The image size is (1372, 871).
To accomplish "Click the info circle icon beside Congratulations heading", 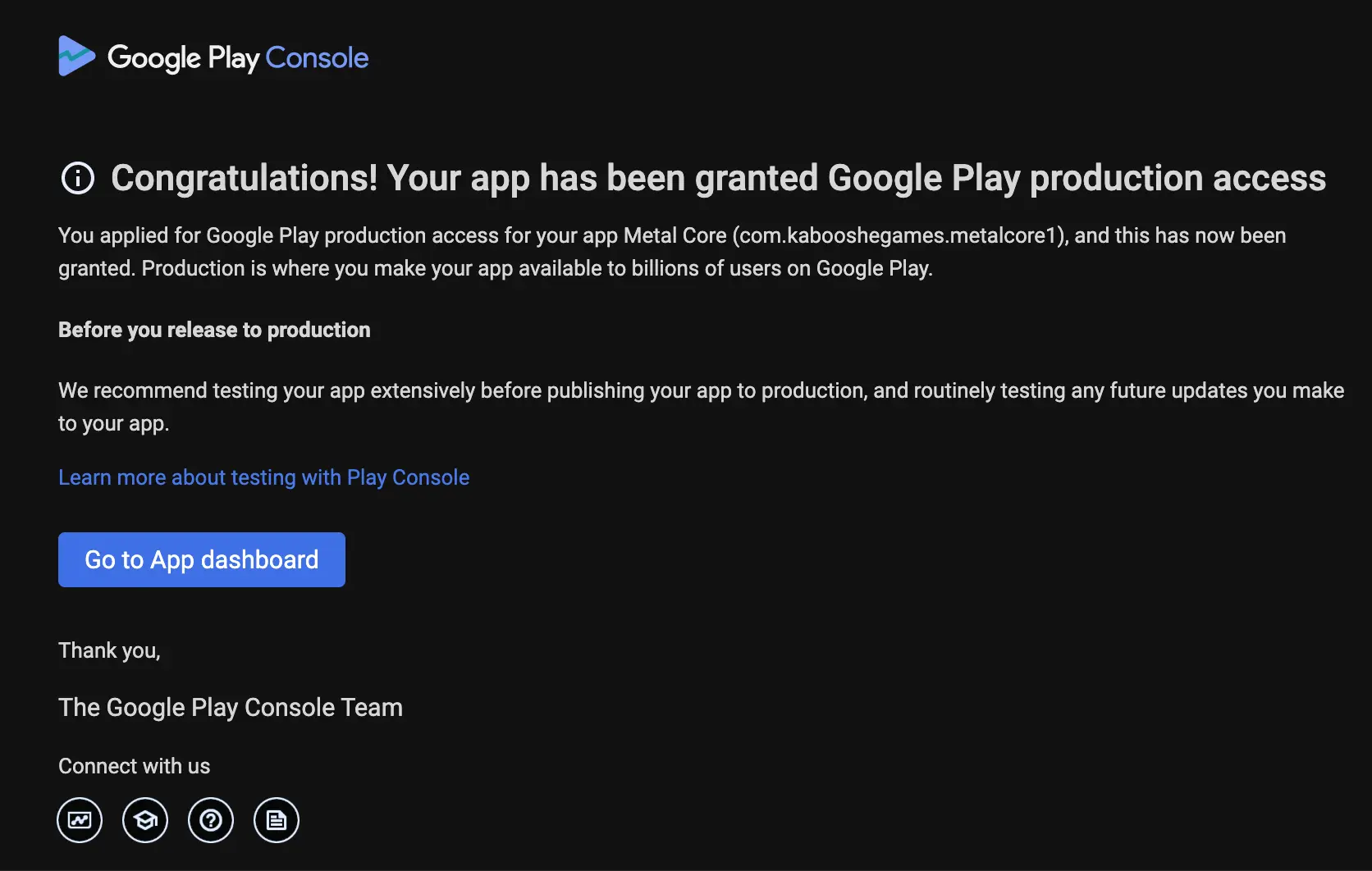I will (78, 178).
